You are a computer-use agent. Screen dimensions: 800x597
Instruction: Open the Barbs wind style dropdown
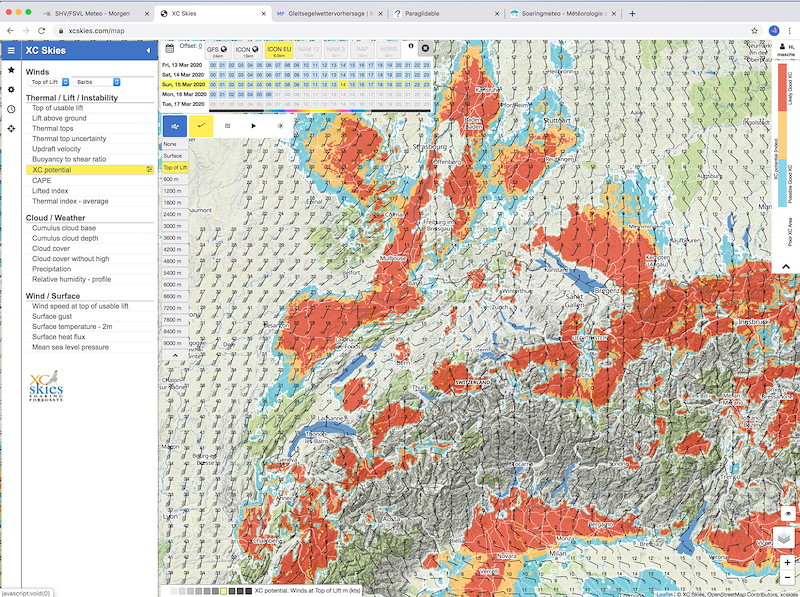97,82
